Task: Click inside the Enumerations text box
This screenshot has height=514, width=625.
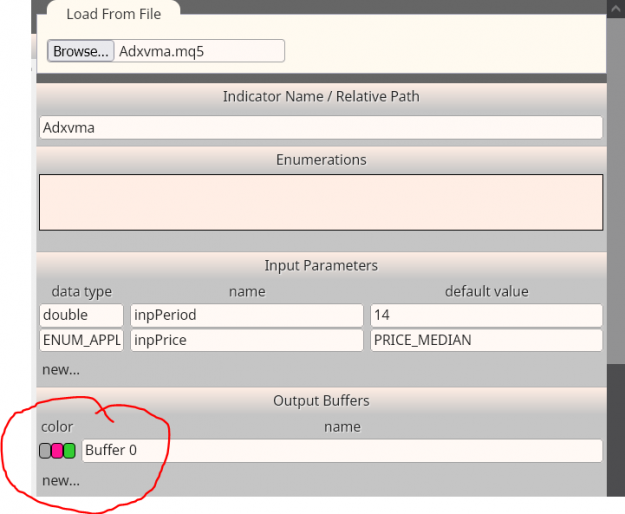Action: (x=321, y=202)
